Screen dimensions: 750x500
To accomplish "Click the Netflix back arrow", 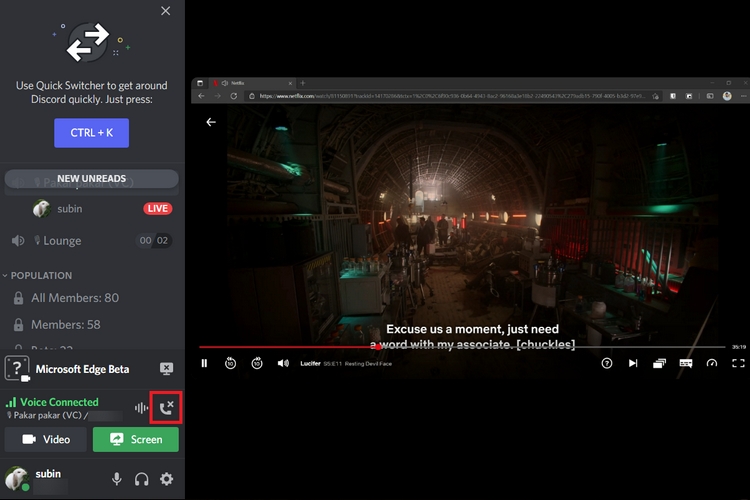I will tap(211, 122).
